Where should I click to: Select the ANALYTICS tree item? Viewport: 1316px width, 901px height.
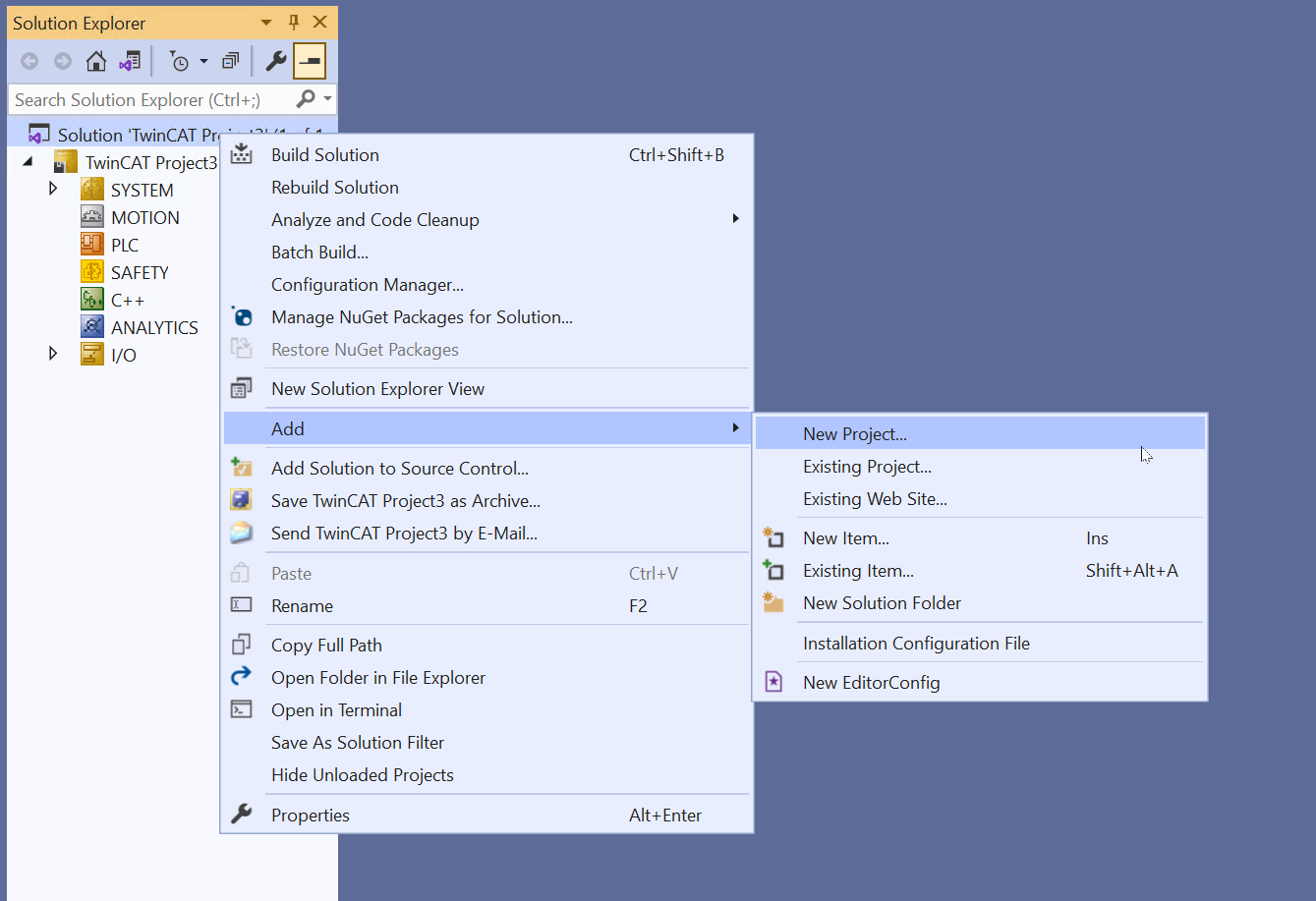coord(154,327)
